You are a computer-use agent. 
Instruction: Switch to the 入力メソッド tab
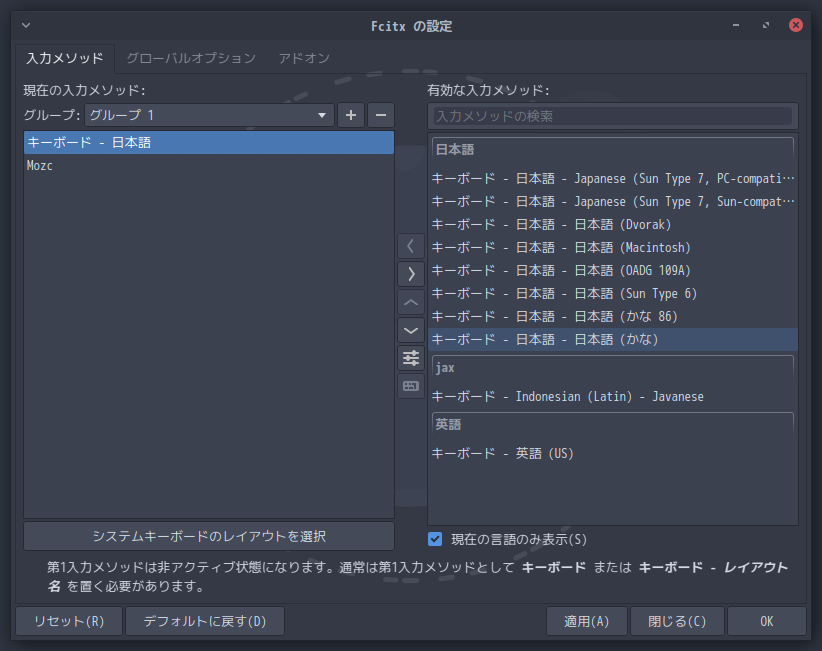click(65, 58)
